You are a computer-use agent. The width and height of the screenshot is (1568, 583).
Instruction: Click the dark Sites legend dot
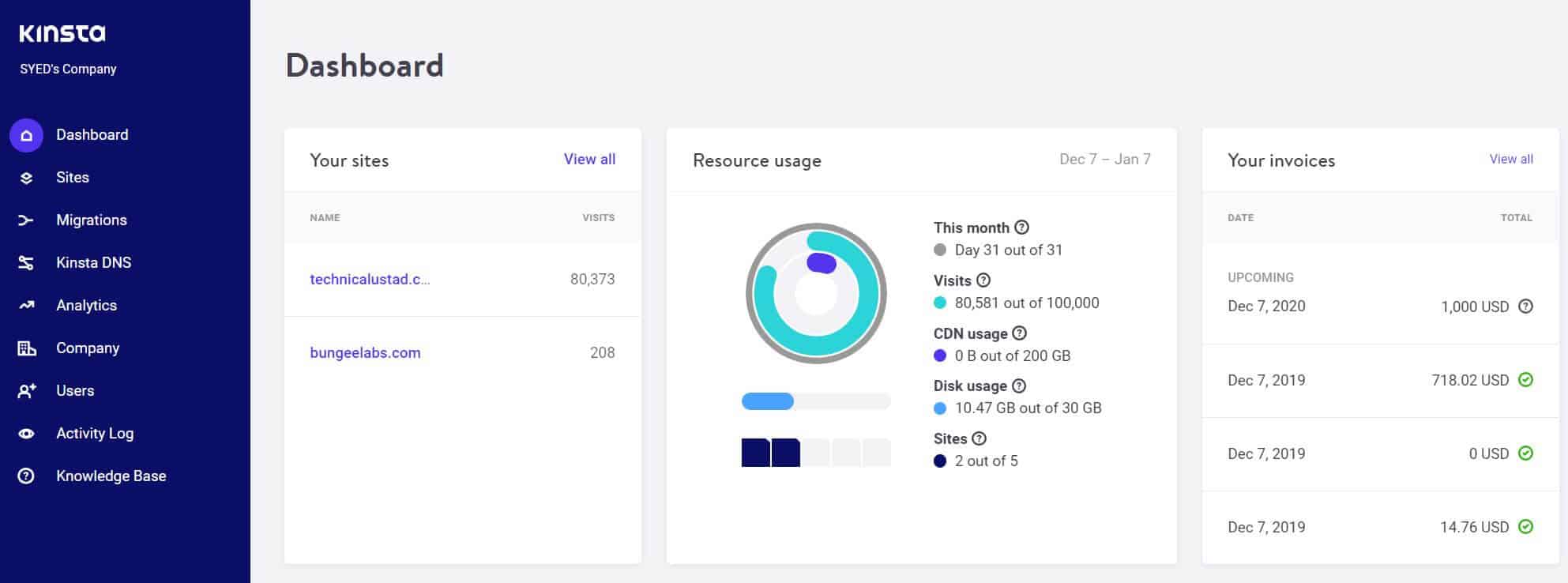click(x=940, y=461)
